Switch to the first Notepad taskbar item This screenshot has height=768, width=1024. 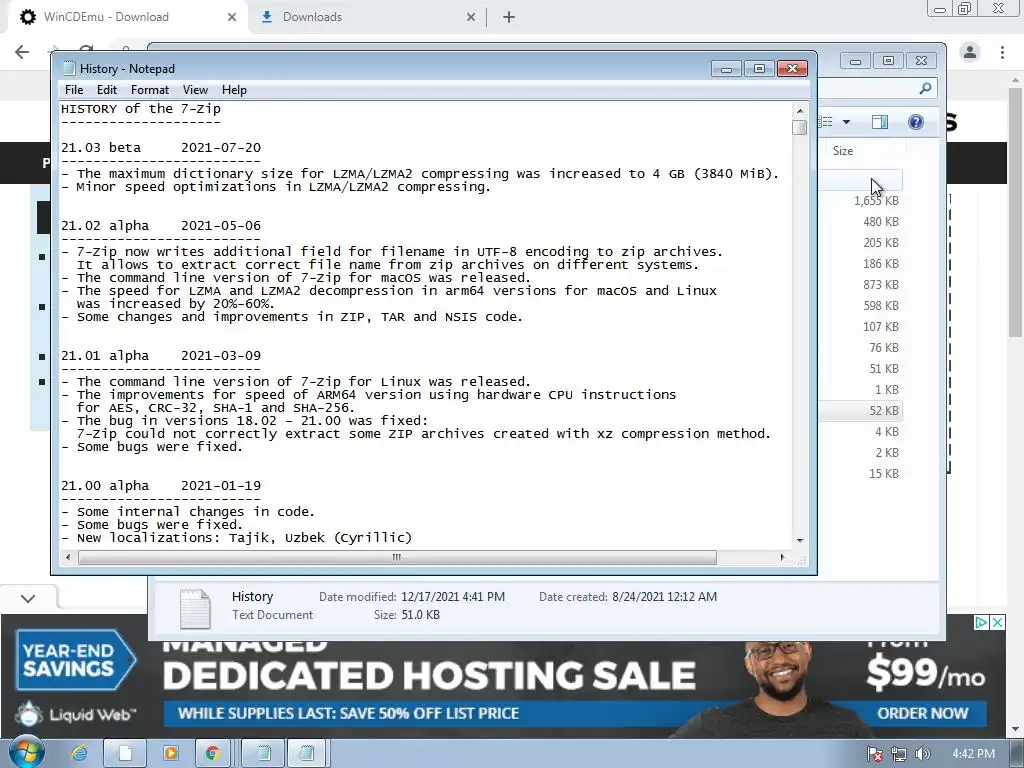[264, 753]
